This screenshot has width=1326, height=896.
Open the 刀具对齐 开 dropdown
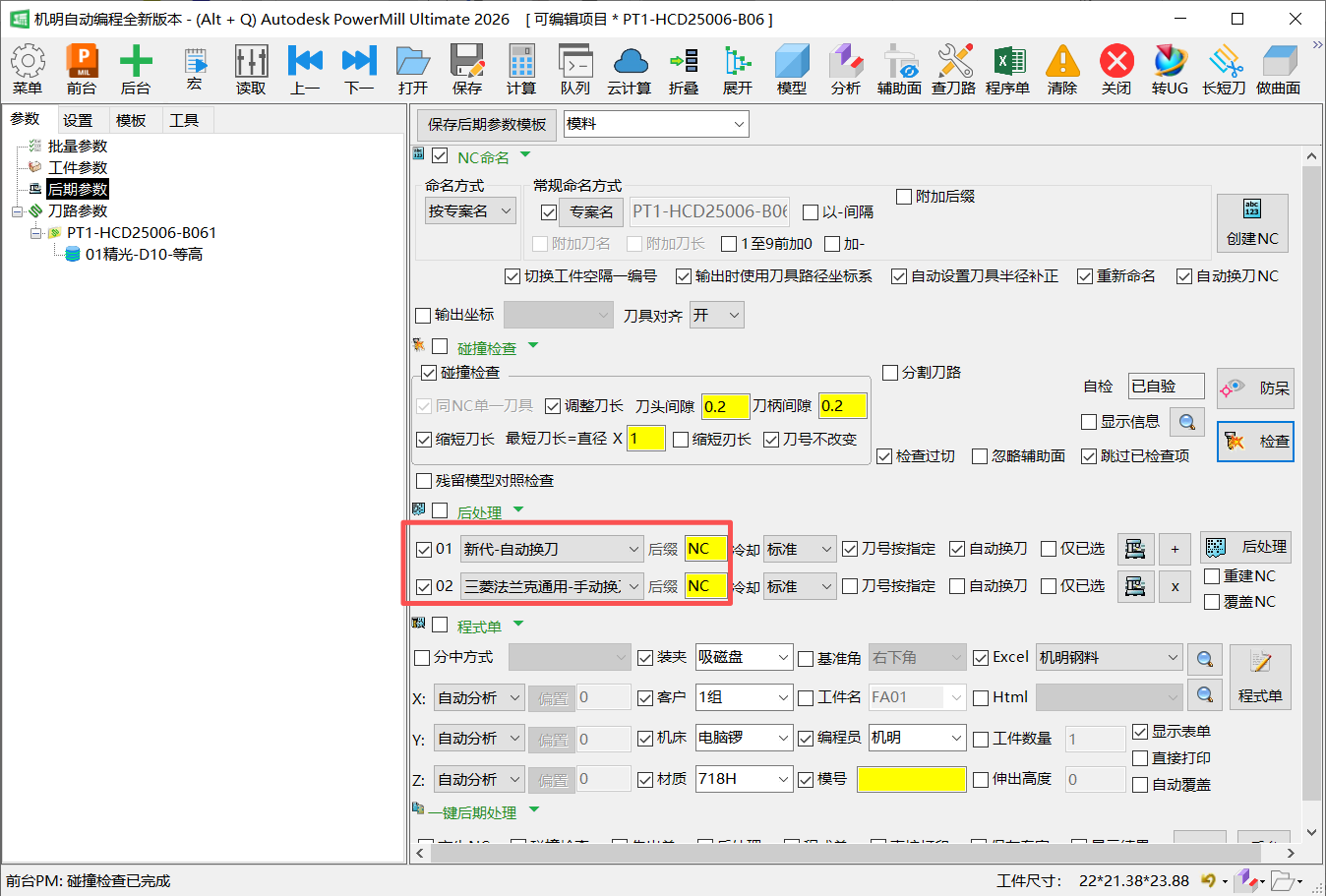717,315
